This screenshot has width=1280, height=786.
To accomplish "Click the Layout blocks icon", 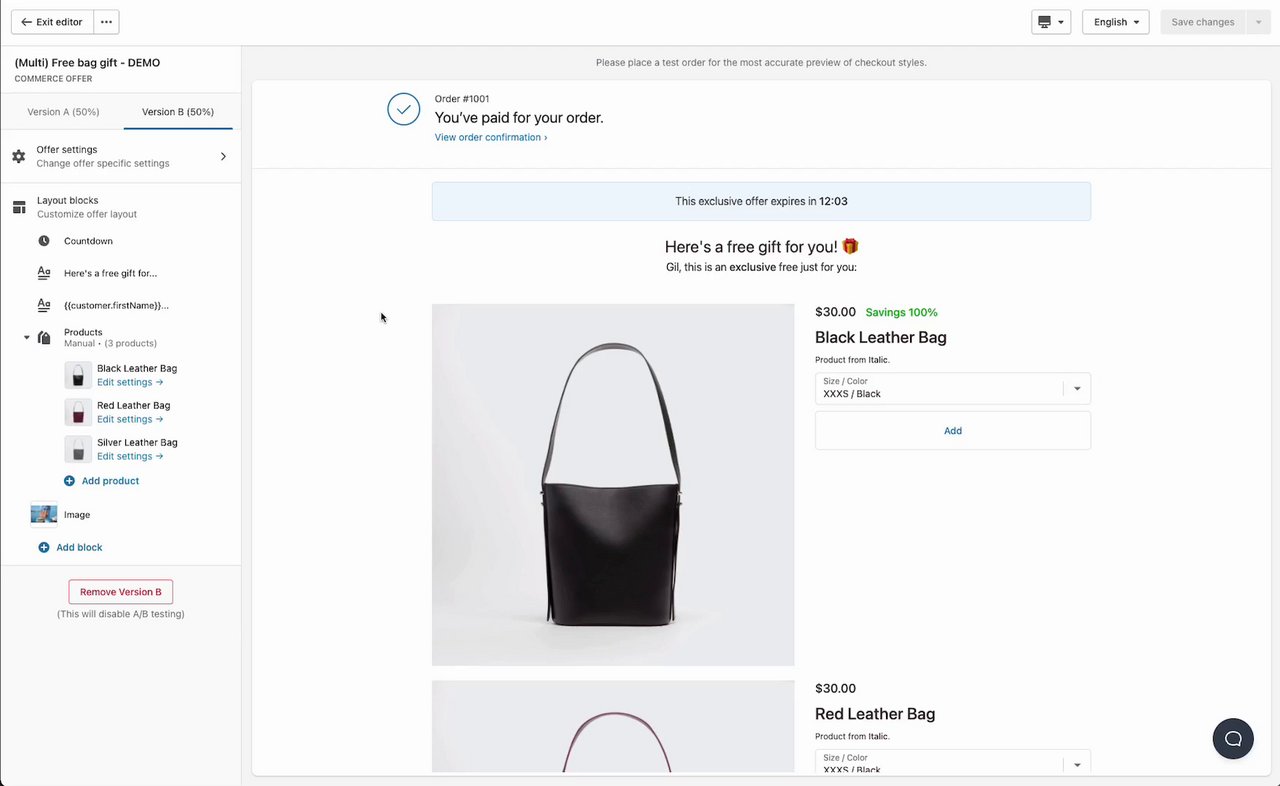I will 18,207.
